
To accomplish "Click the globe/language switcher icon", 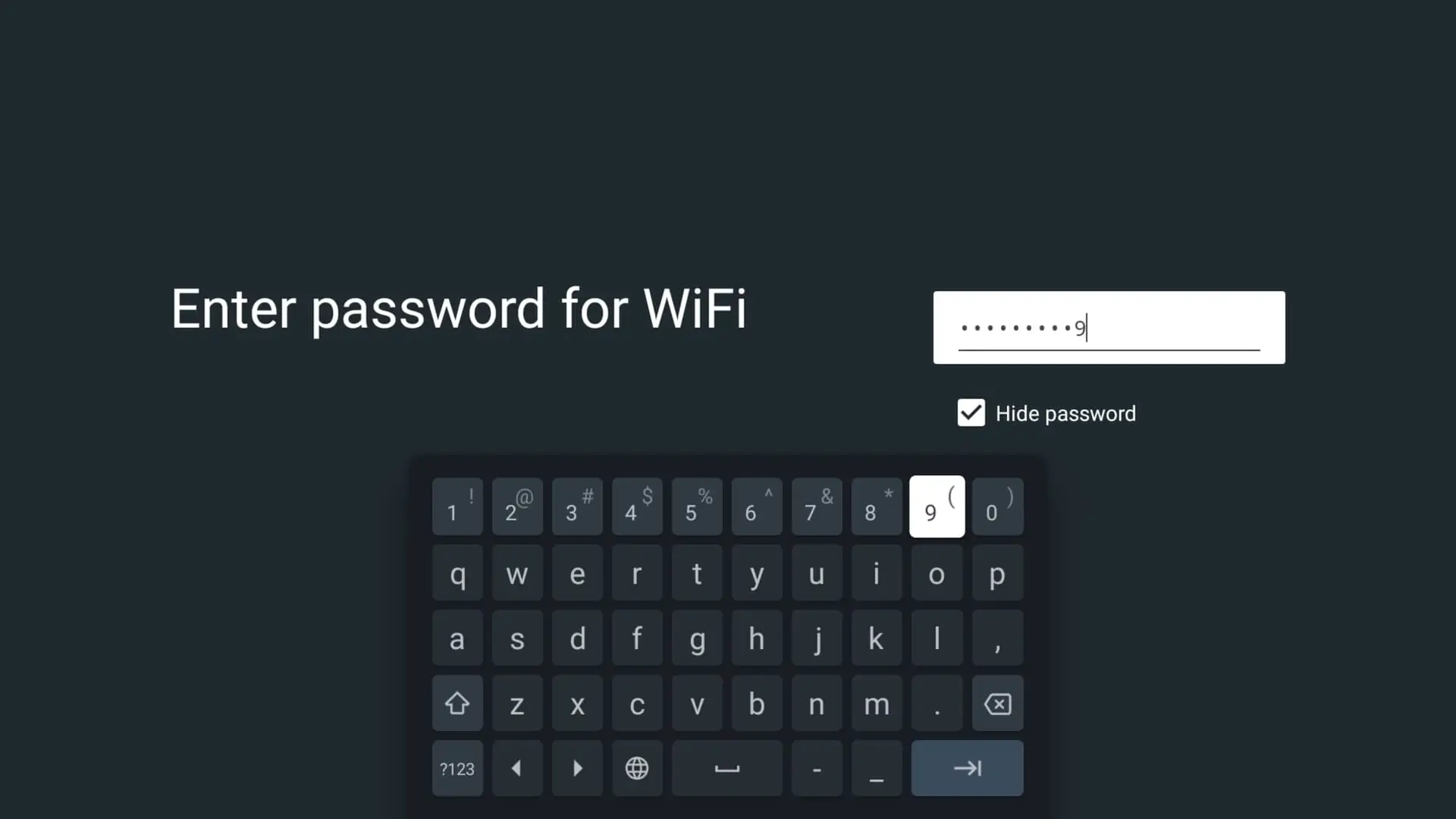I will 637,768.
